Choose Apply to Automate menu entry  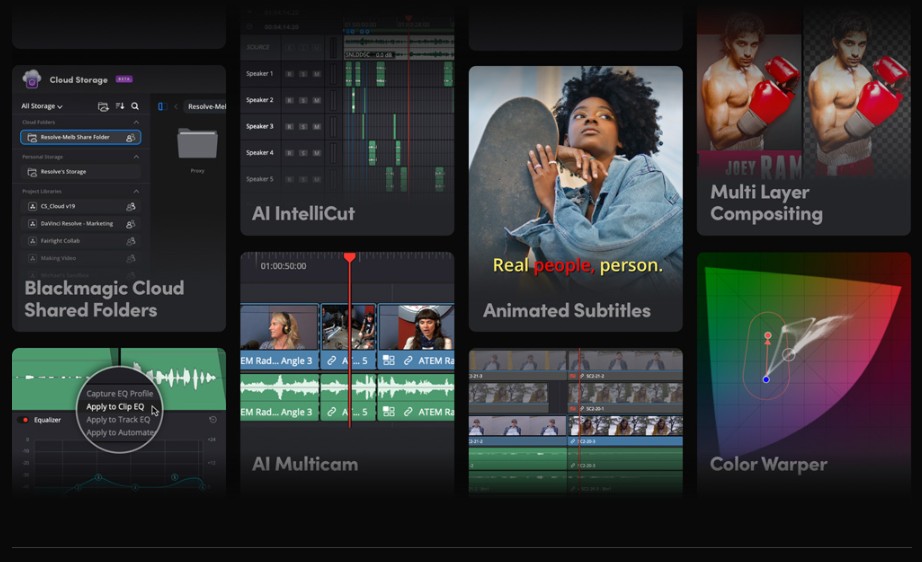pos(120,433)
